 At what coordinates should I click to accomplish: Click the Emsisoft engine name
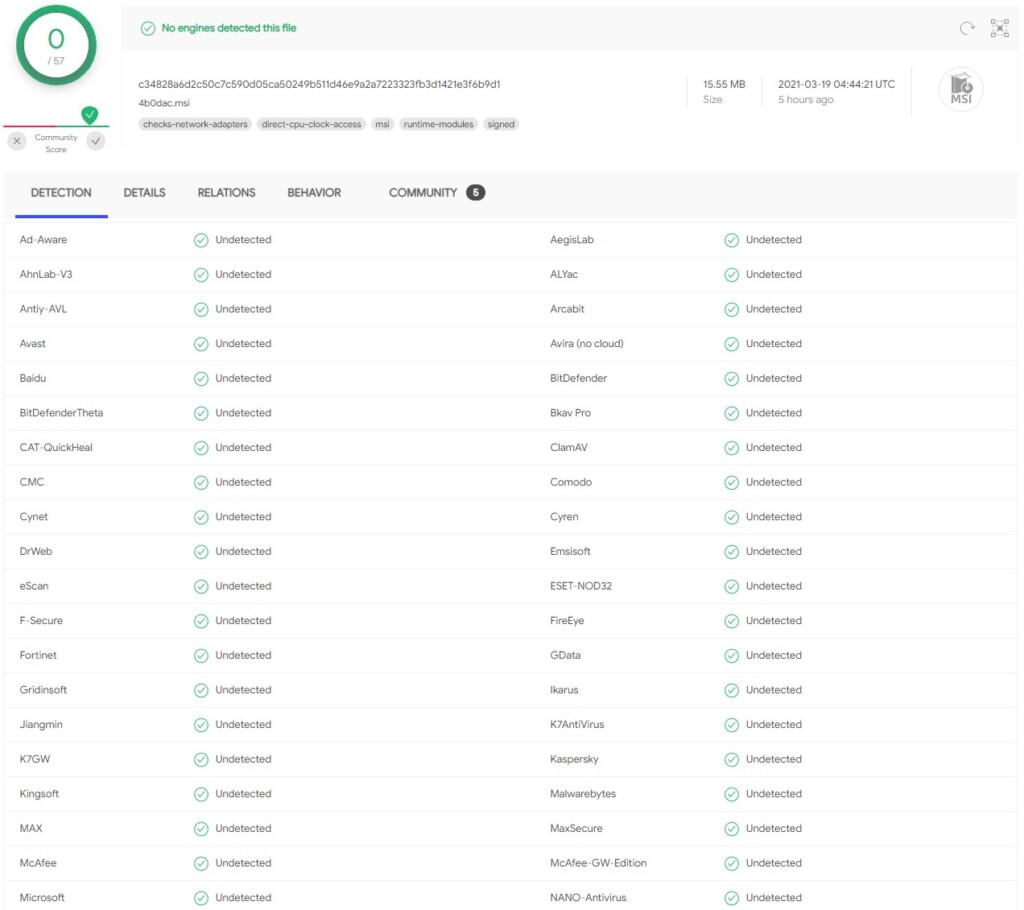click(570, 551)
